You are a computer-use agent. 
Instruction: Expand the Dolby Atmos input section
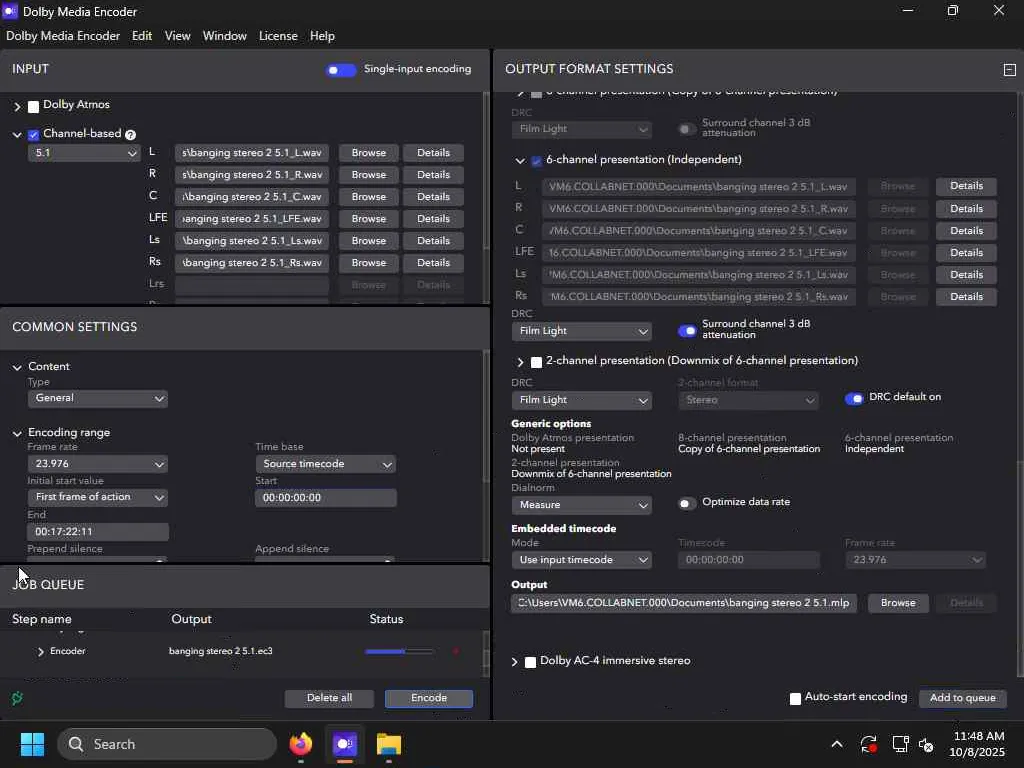point(18,106)
